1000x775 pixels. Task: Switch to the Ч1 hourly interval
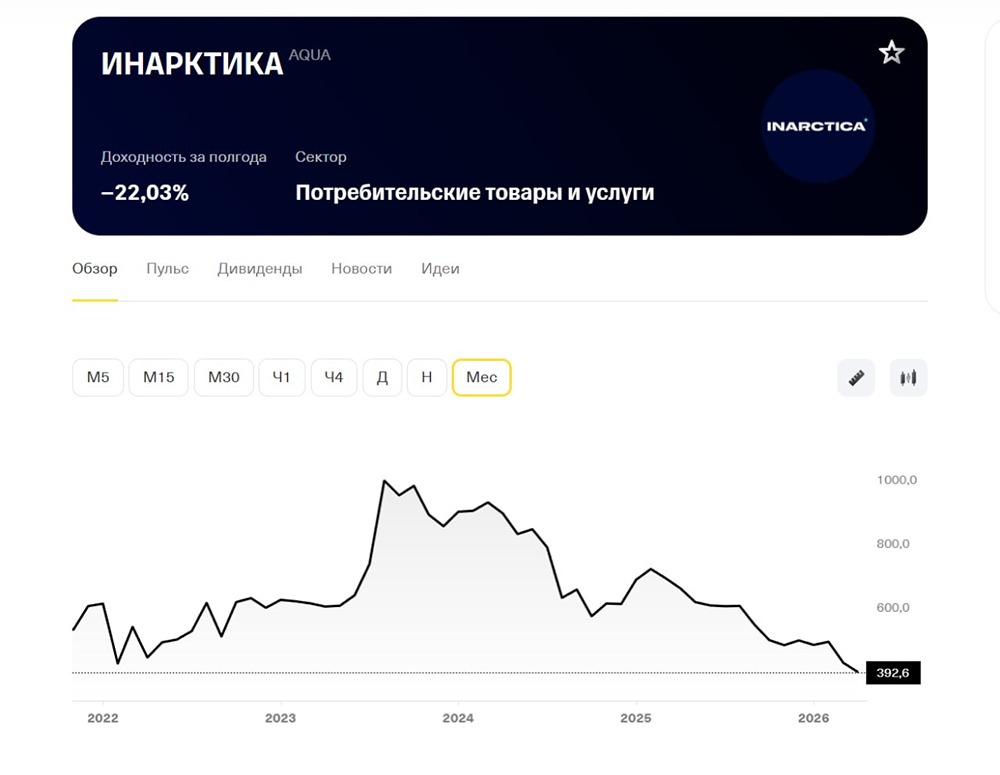[282, 377]
